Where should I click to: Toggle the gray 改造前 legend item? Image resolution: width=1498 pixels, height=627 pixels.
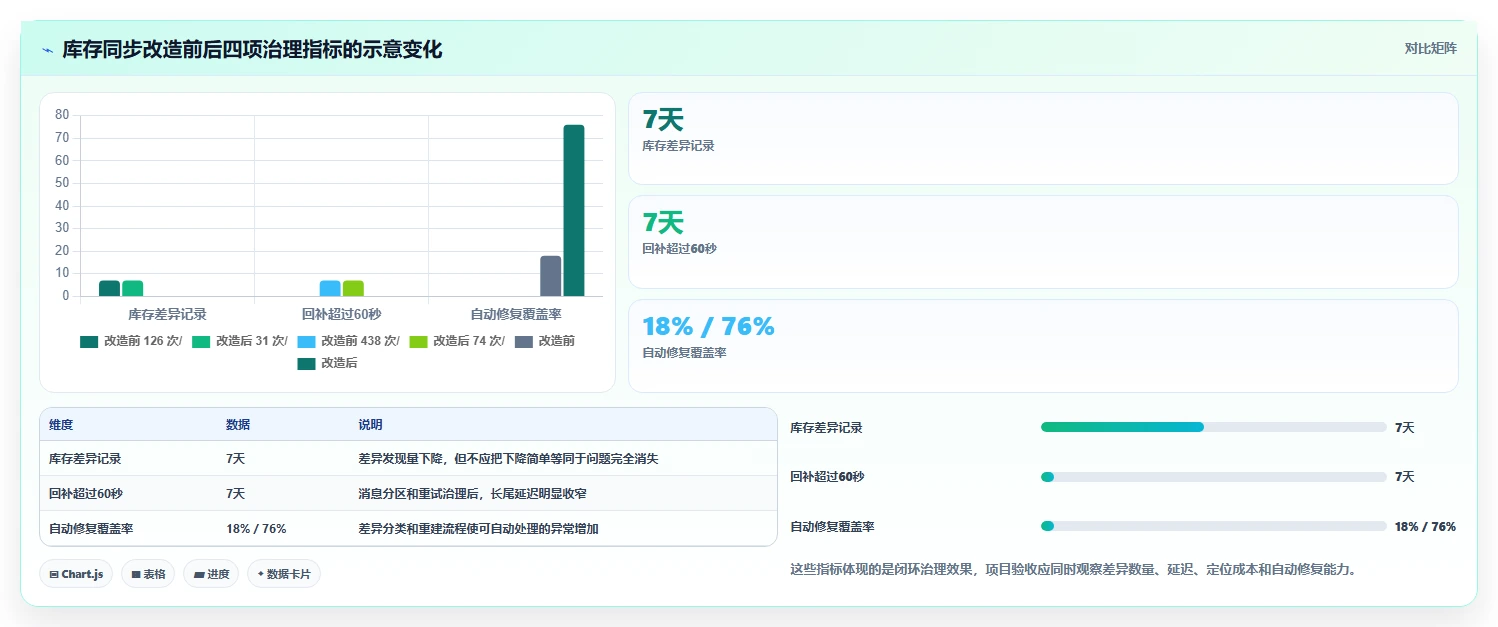pyautogui.click(x=545, y=341)
